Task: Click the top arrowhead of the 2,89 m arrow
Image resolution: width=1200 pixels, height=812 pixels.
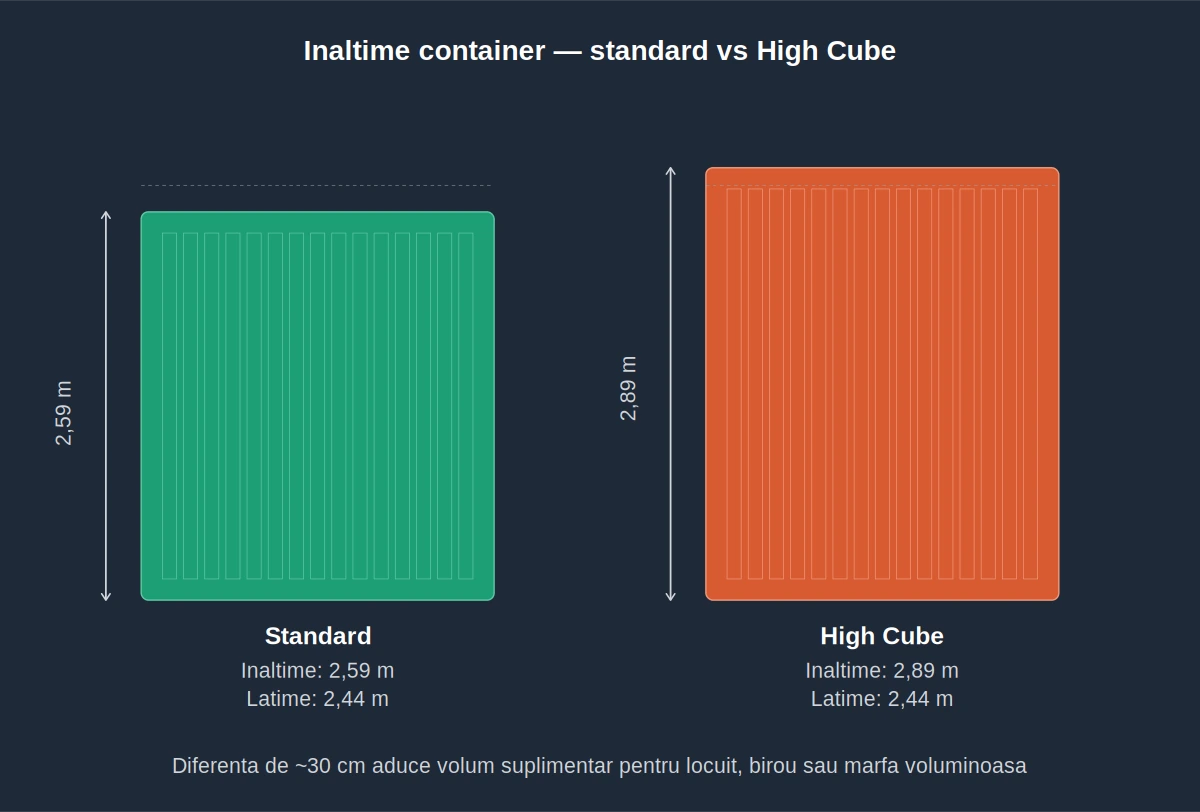Action: pos(671,171)
